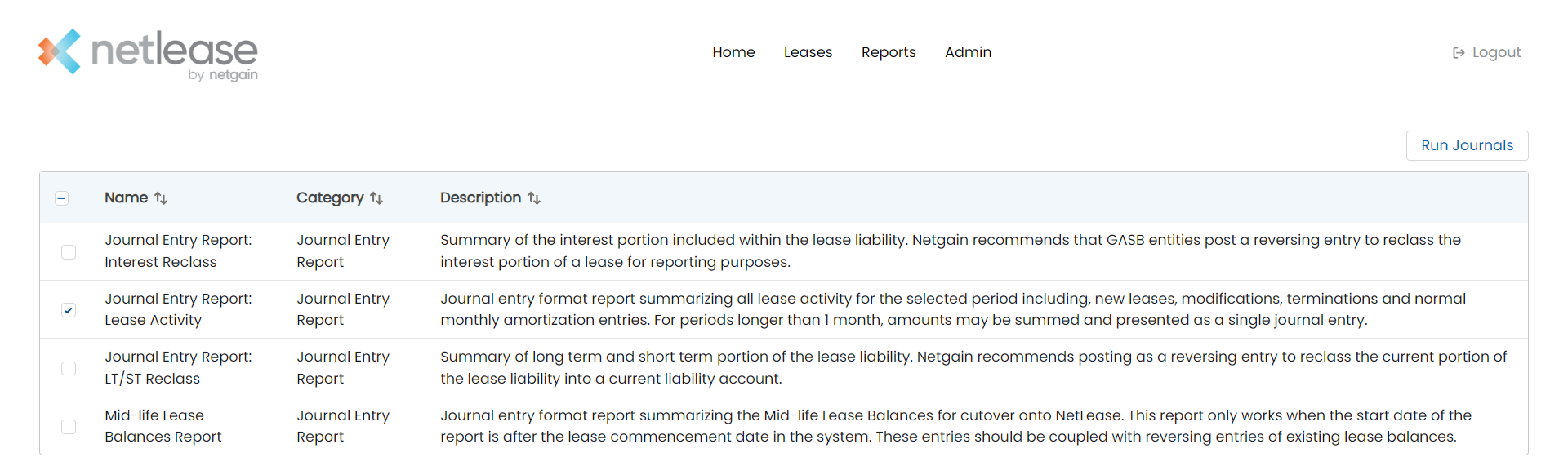Open the Reports menu
This screenshot has width=1568, height=475.
[889, 52]
